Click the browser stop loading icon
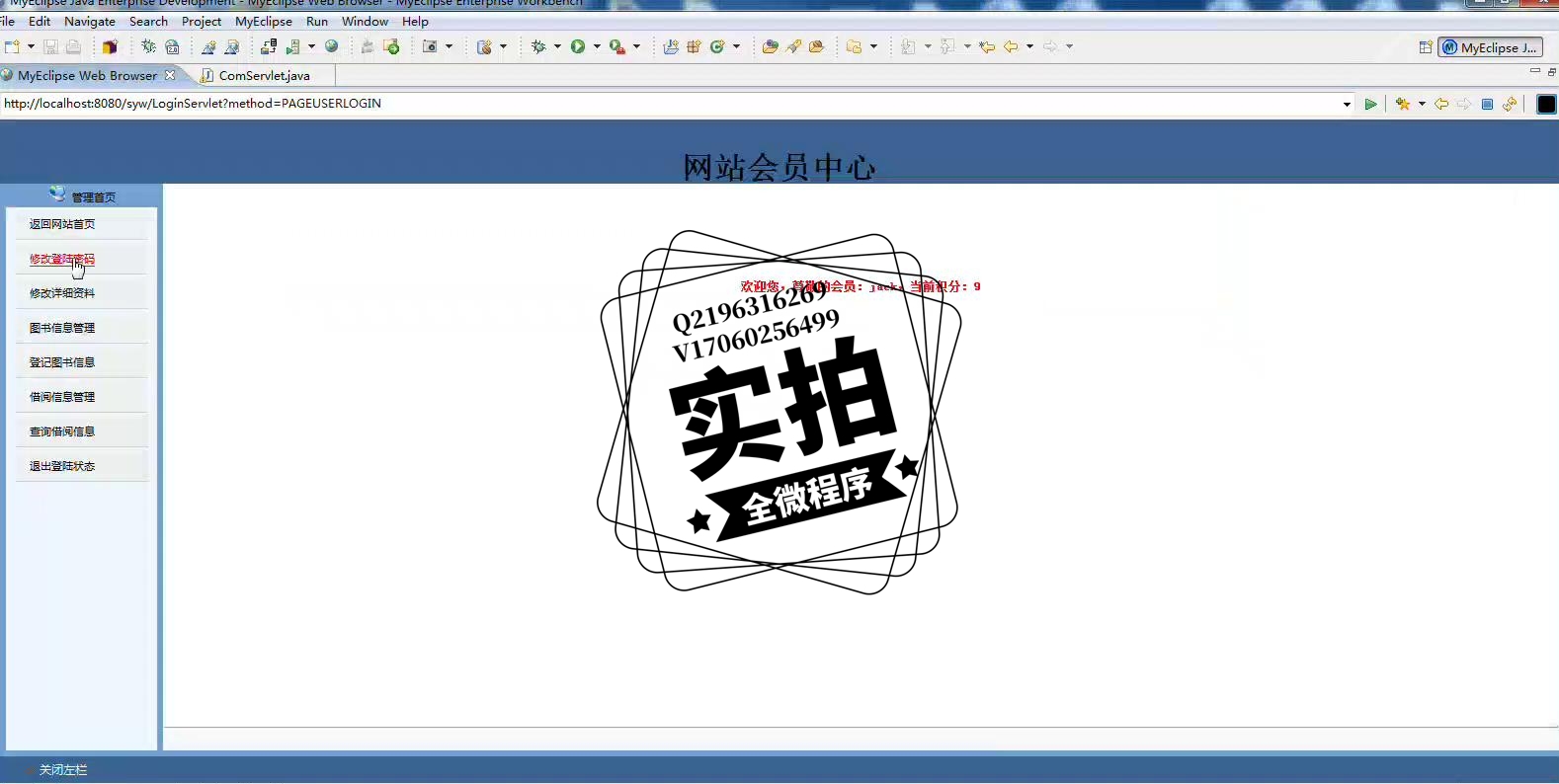The image size is (1559, 784). [1487, 104]
